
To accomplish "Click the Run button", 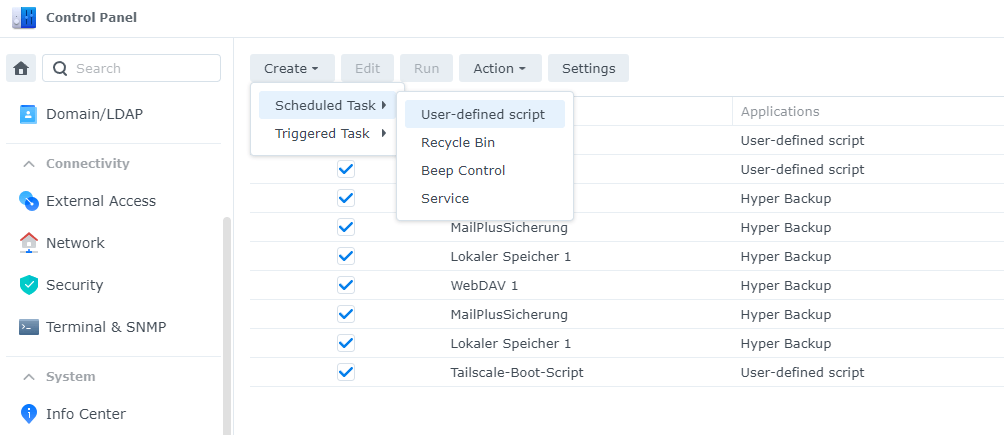I will click(x=426, y=68).
